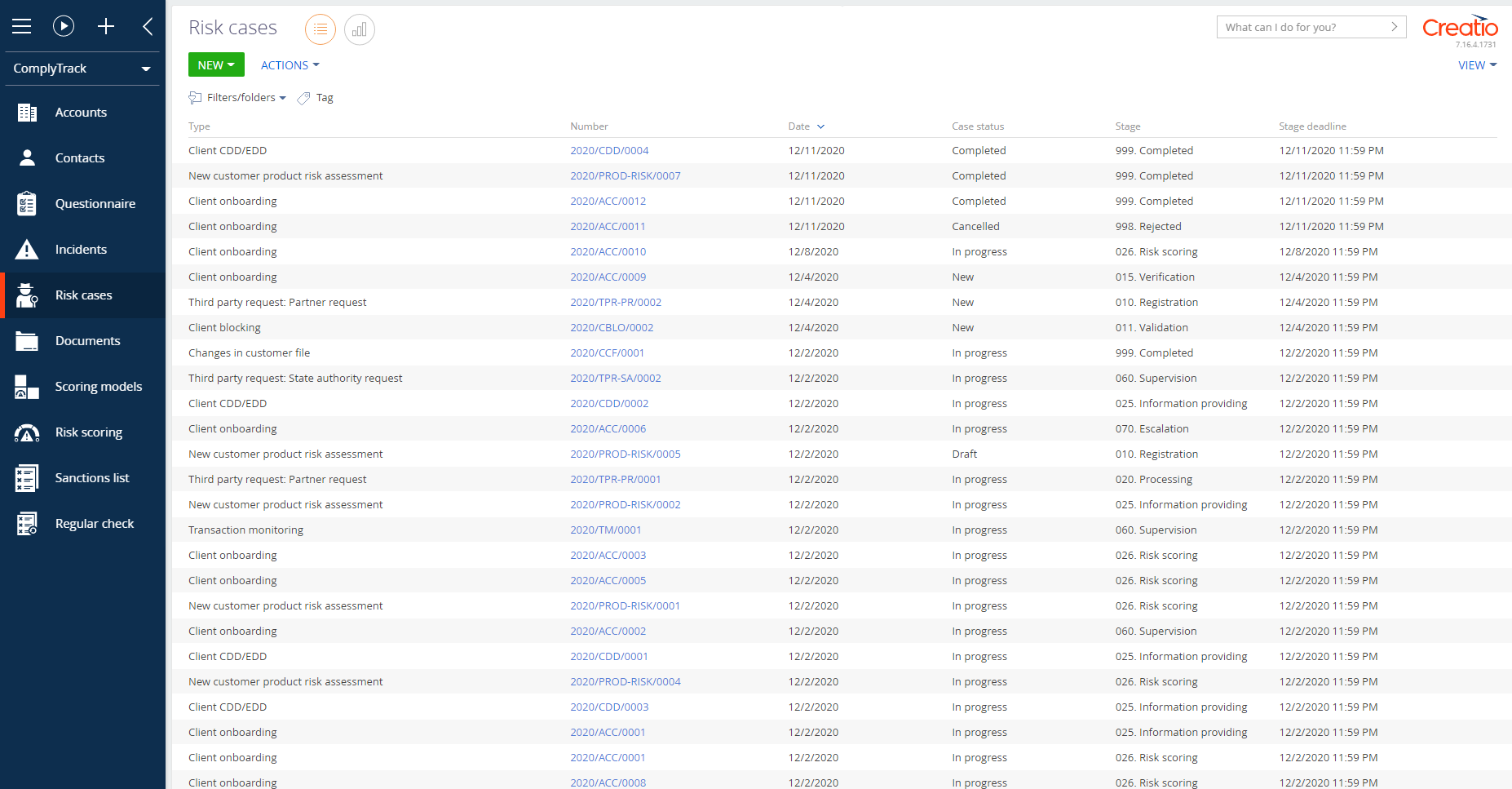Collapse the left side panel arrow
Viewport: 1512px width, 789px height.
click(x=148, y=26)
